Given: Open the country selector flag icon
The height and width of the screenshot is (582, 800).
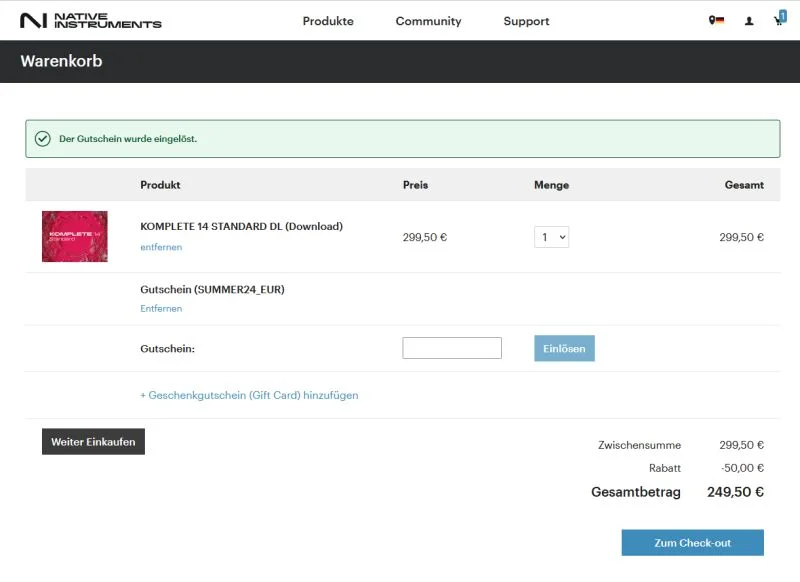Looking at the screenshot, I should click(x=716, y=20).
